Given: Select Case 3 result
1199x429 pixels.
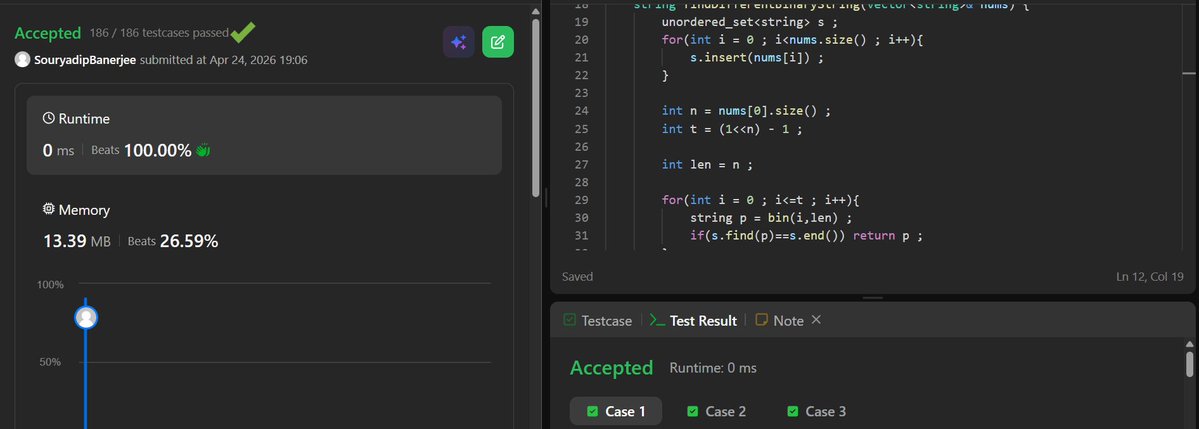Looking at the screenshot, I should [817, 411].
